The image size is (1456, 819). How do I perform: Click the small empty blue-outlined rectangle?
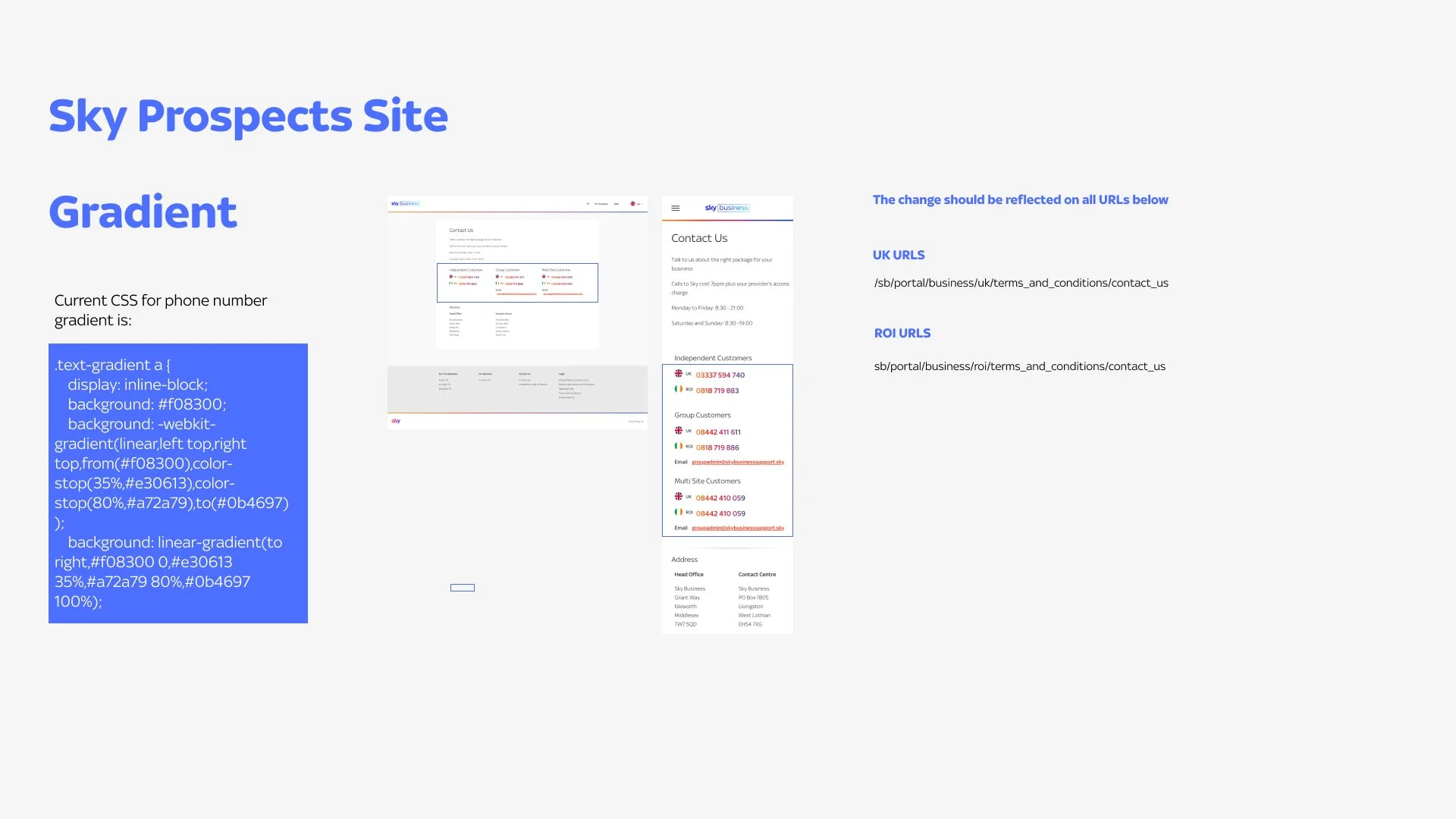pyautogui.click(x=463, y=588)
